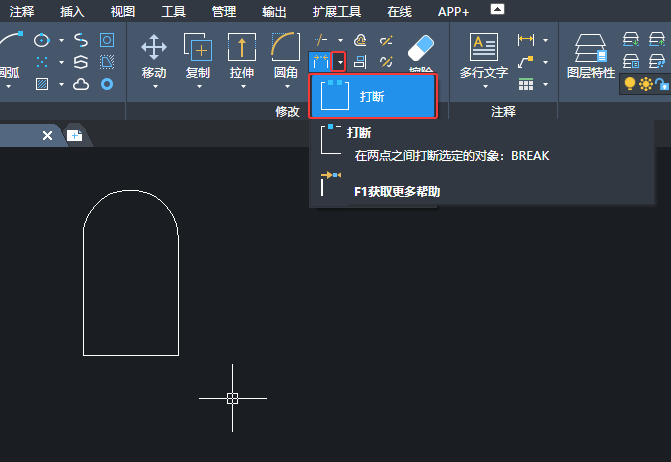Open the APP+ ribbon tab
671x462 pixels.
(x=453, y=12)
